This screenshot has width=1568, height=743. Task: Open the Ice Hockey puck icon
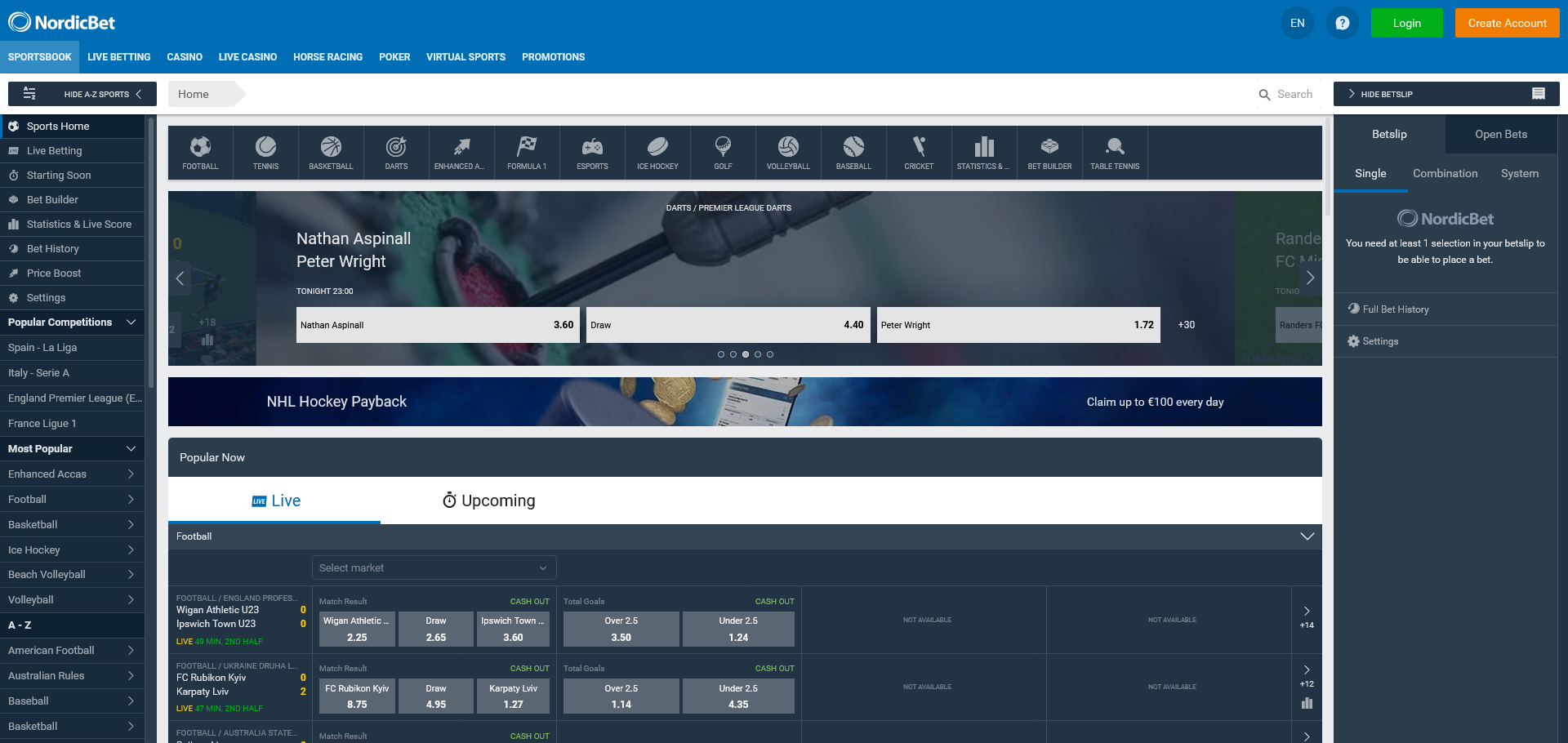[657, 153]
